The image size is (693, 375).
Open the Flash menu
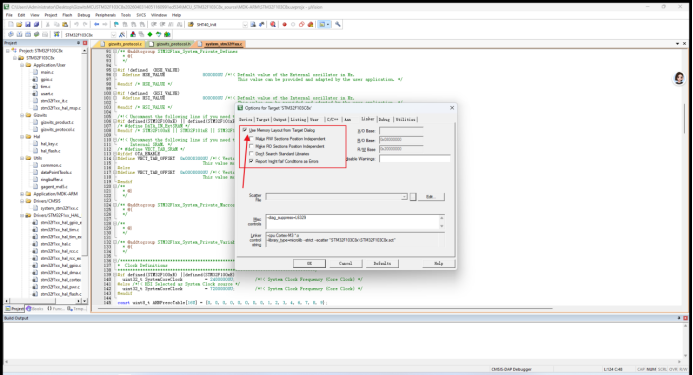pyautogui.click(x=67, y=15)
